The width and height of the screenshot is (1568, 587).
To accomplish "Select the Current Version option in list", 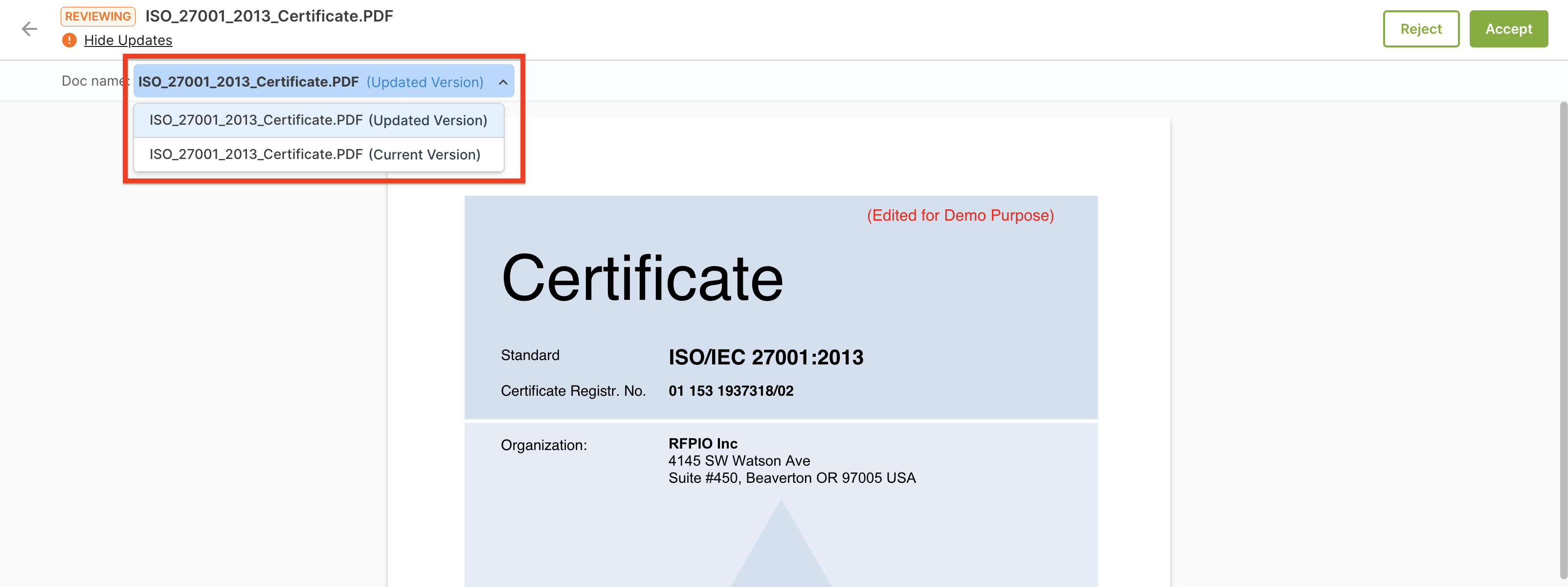I will (318, 155).
